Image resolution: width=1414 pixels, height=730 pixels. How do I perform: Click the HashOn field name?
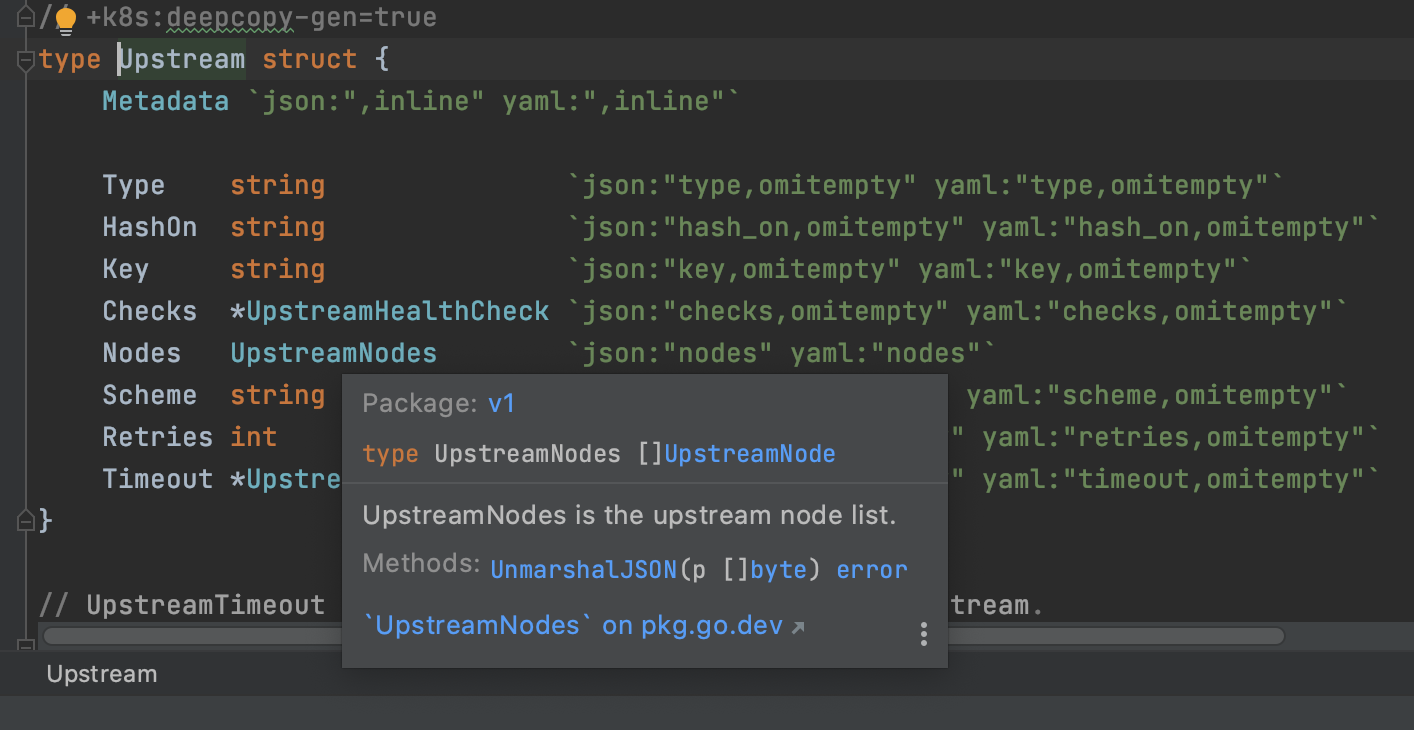[x=150, y=228]
